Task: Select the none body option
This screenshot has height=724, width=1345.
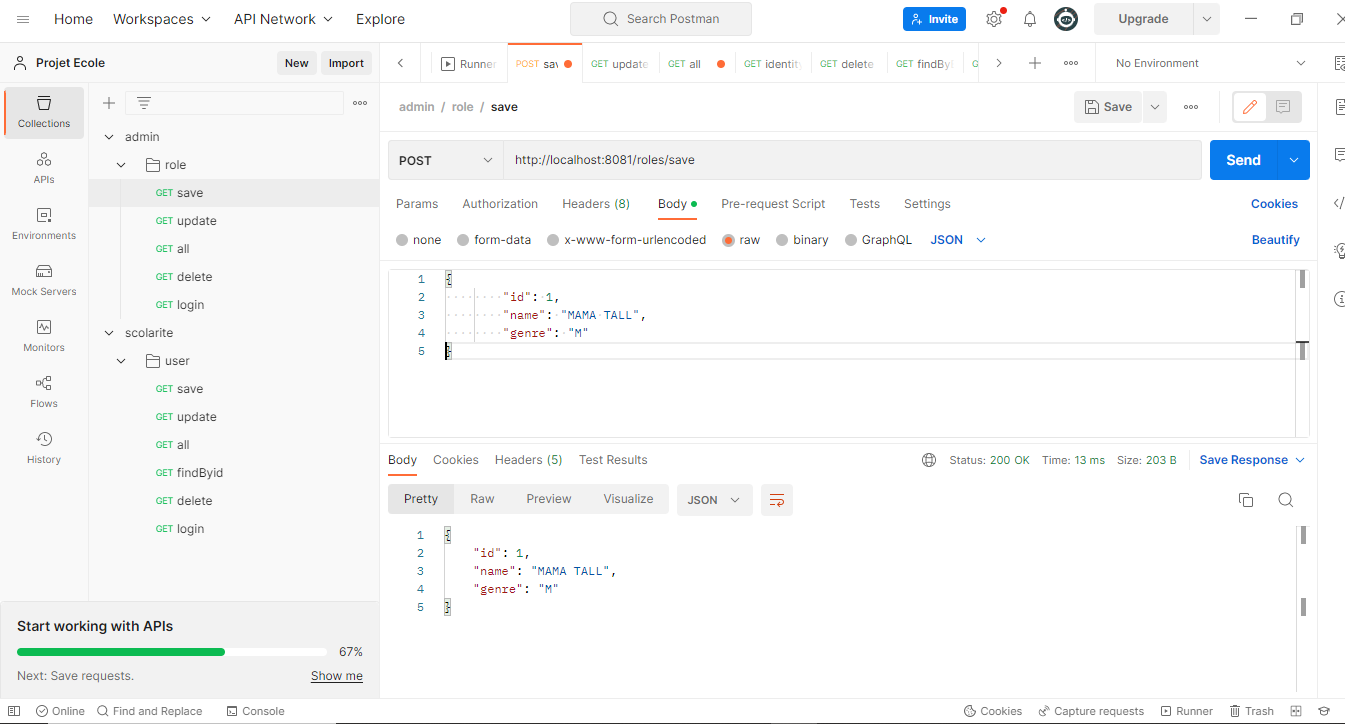Action: tap(418, 239)
